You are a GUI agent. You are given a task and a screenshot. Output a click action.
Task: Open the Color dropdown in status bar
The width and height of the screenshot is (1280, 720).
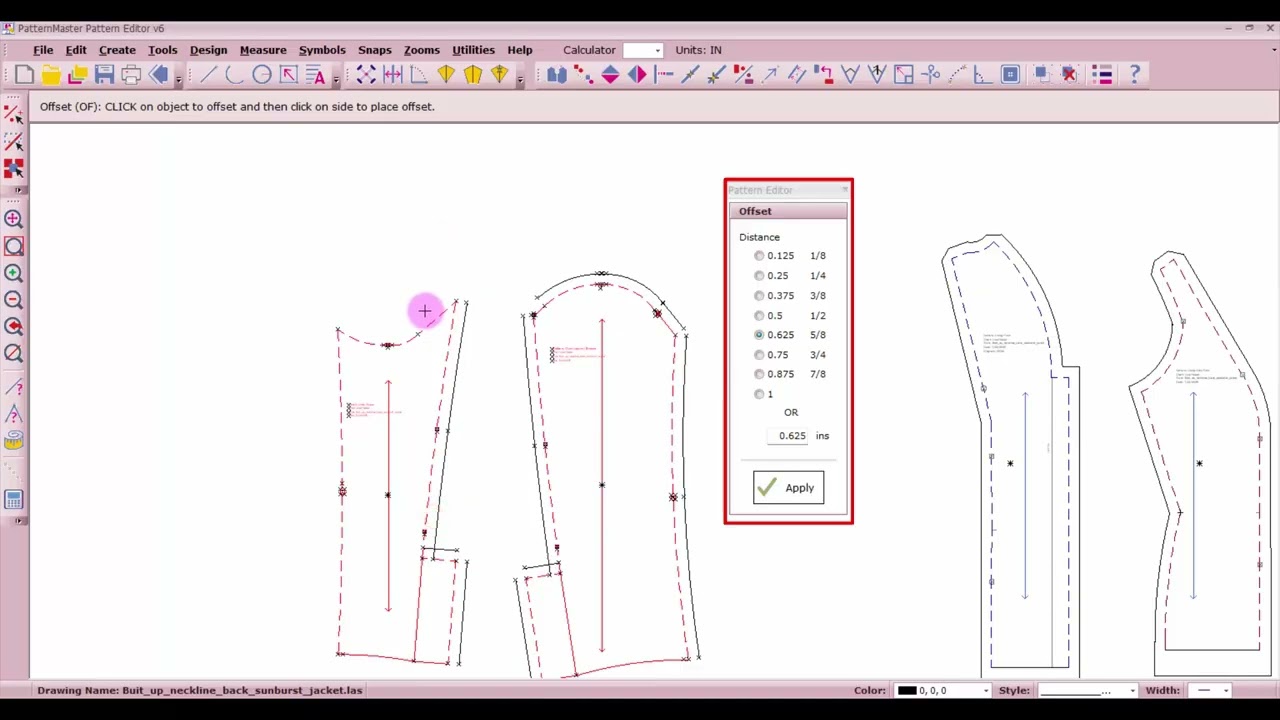coord(986,691)
